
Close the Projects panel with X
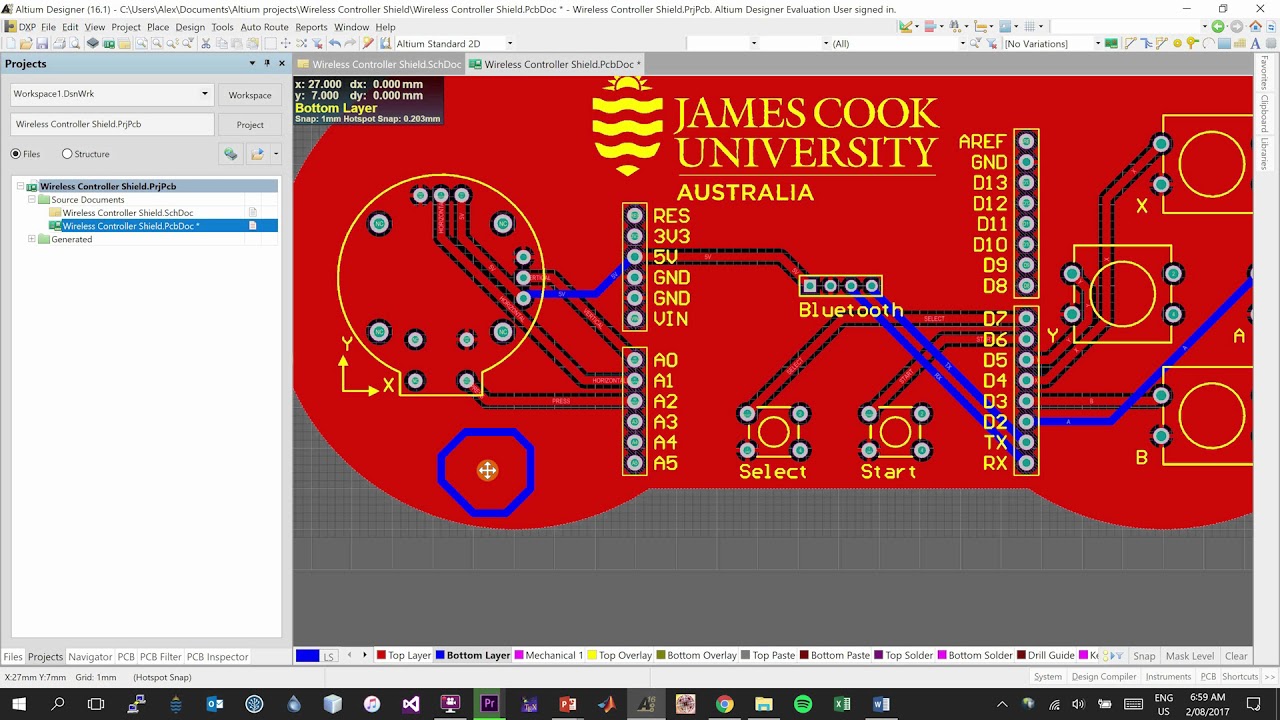281,63
